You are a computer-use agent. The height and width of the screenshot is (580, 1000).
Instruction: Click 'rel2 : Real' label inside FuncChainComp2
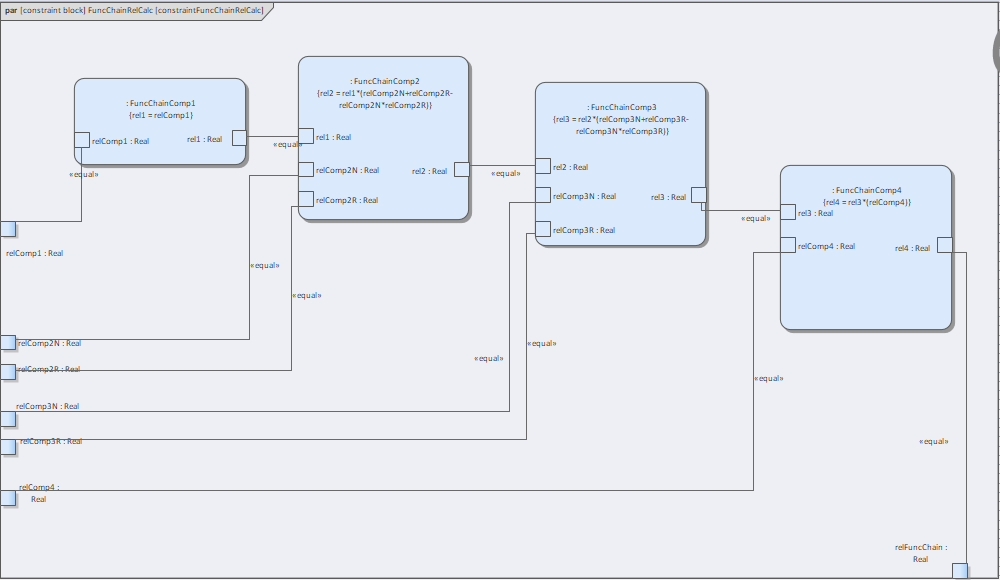[x=430, y=171]
